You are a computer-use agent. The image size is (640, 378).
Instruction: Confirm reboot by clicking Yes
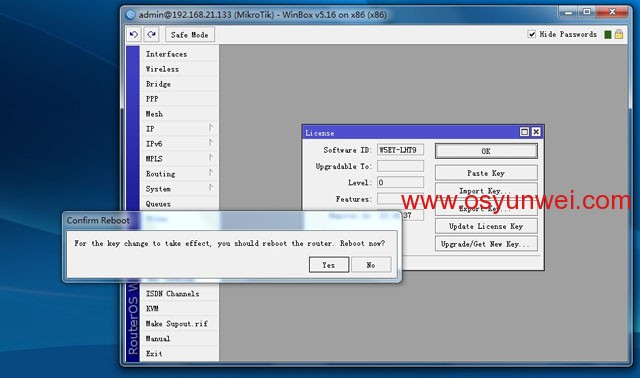coord(329,265)
